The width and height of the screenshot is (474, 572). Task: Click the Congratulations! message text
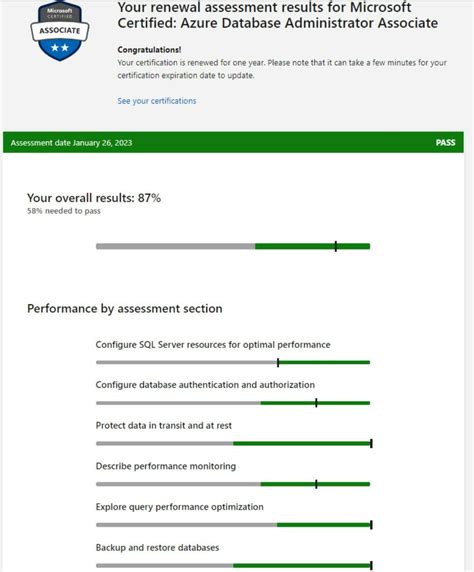149,50
